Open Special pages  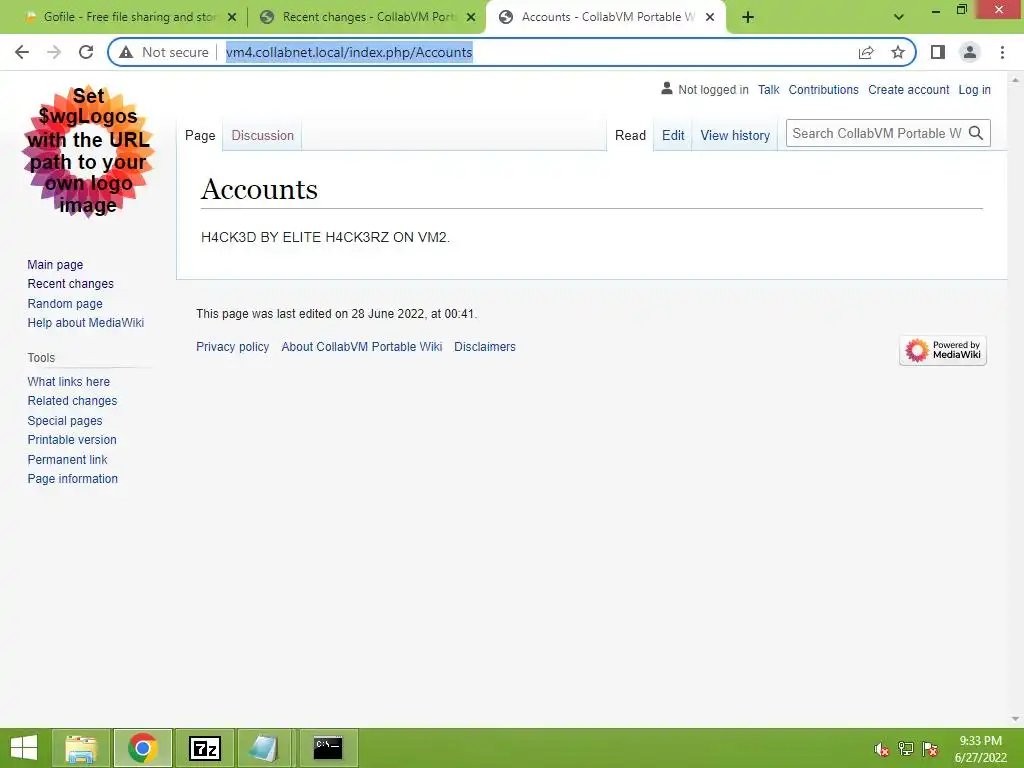click(65, 421)
